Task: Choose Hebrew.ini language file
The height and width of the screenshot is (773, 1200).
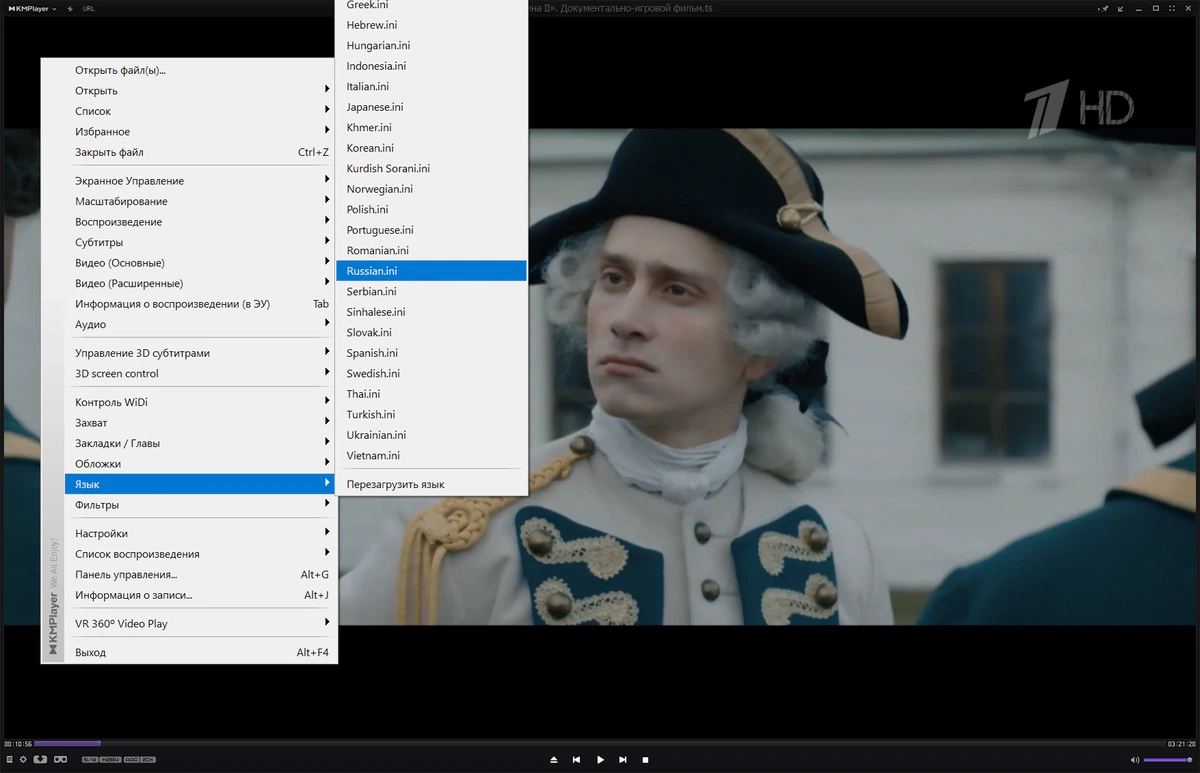Action: pos(432,25)
